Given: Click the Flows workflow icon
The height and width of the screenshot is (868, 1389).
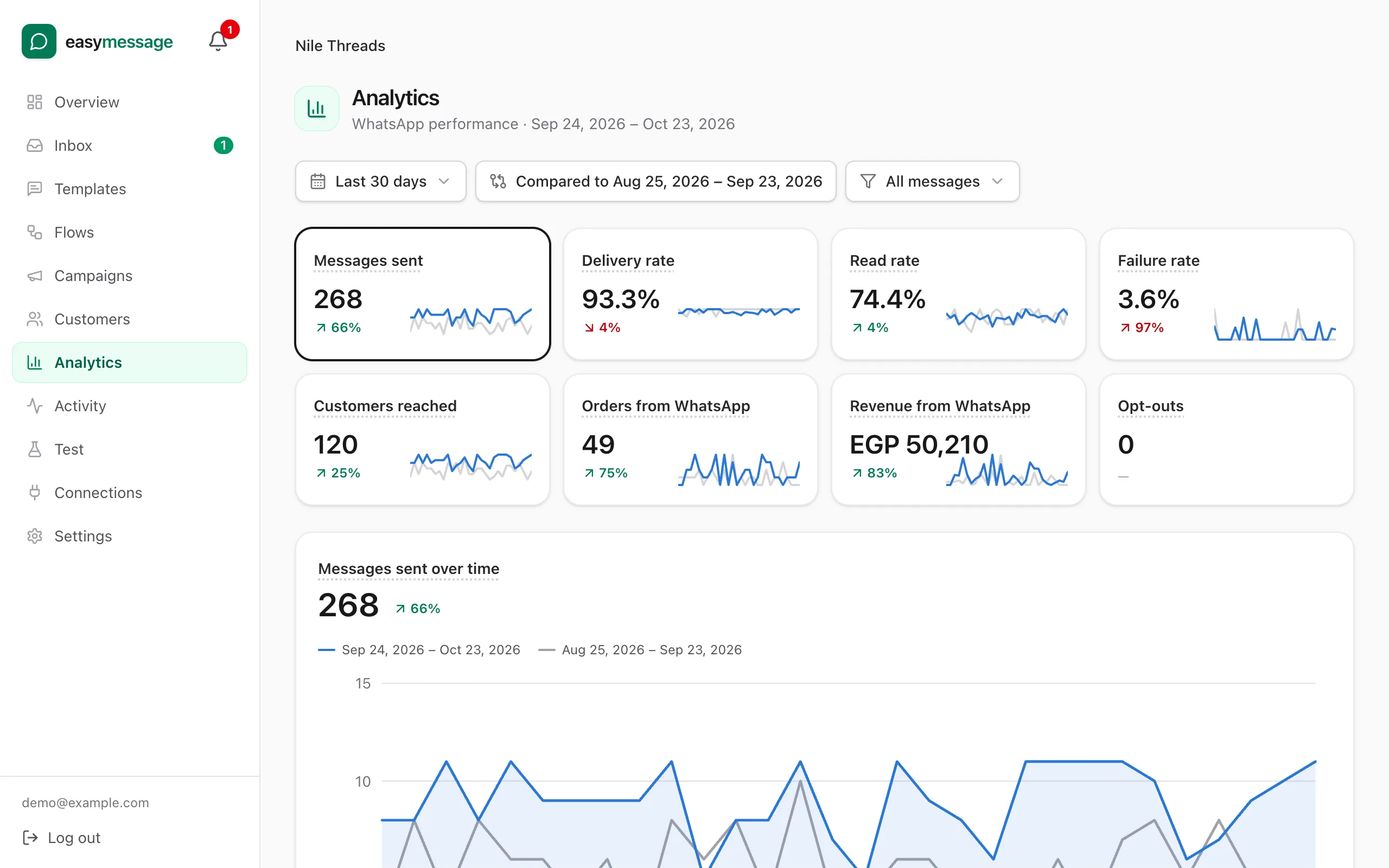Looking at the screenshot, I should (x=35, y=233).
